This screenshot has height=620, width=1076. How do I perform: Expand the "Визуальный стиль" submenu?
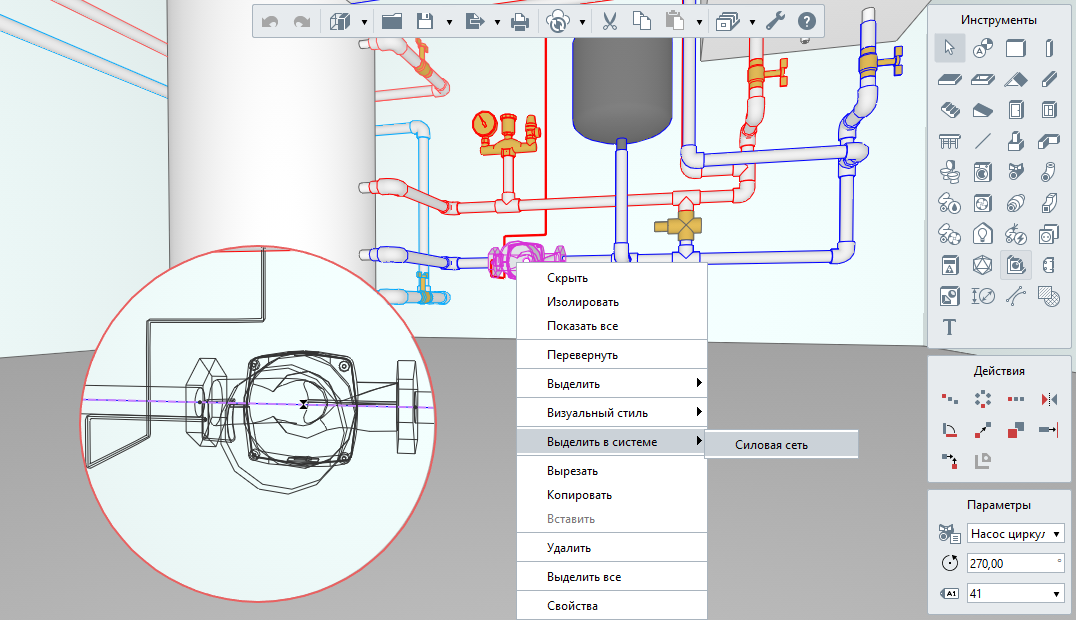pyautogui.click(x=611, y=413)
